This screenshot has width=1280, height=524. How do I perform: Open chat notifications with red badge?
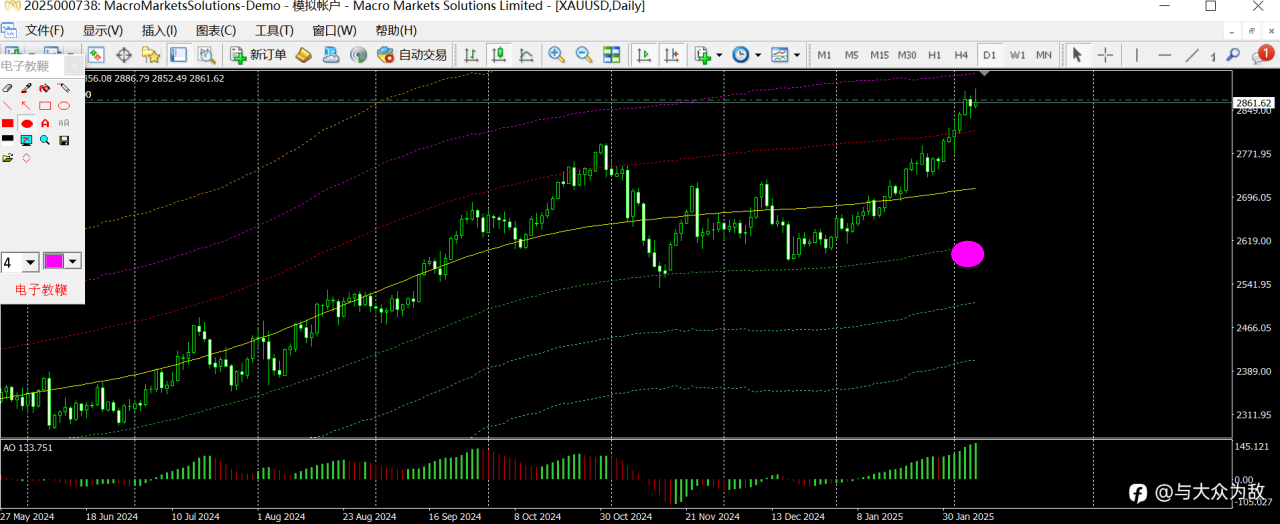1263,54
